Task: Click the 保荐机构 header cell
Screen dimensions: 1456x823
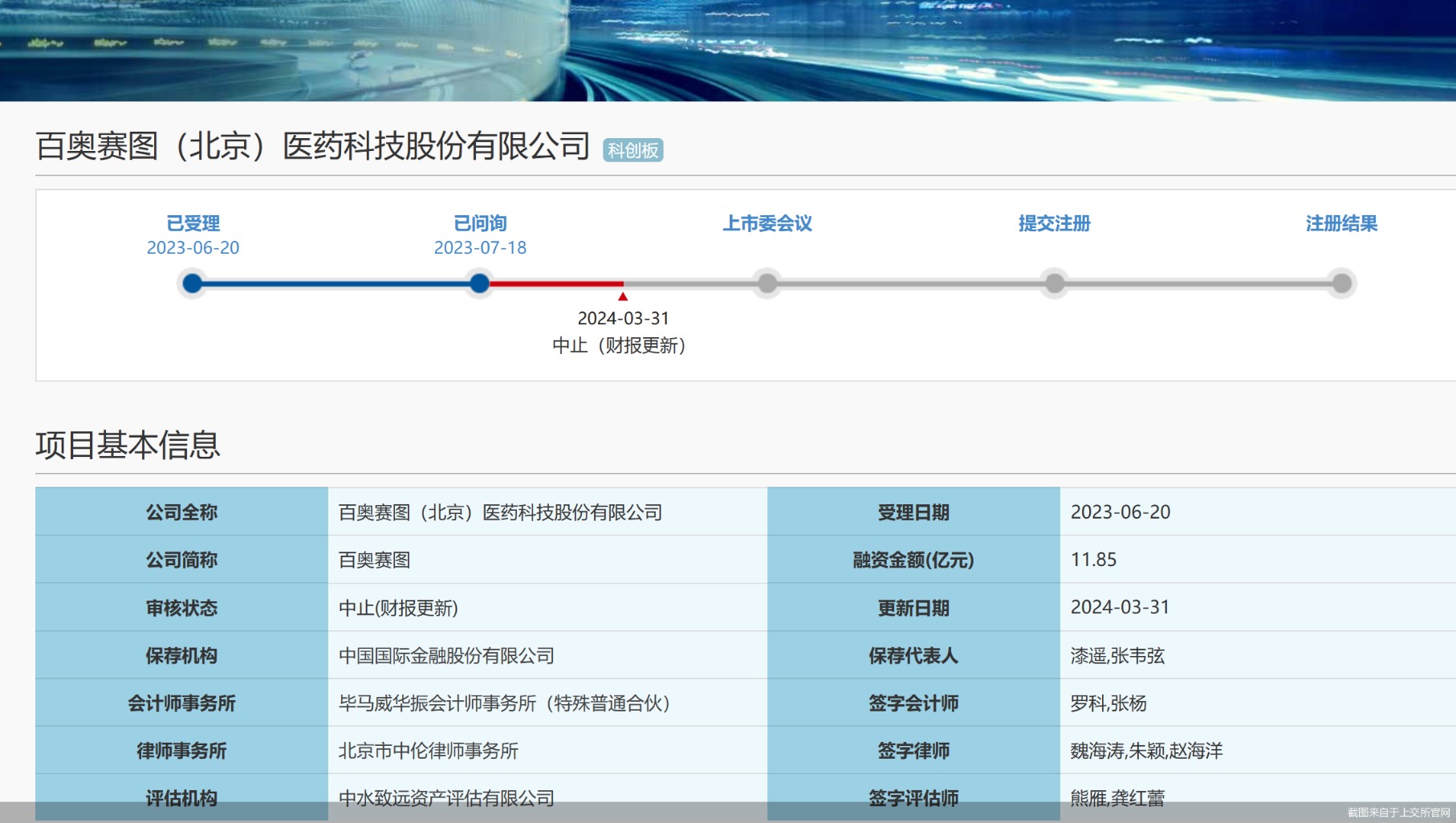Action: [181, 655]
